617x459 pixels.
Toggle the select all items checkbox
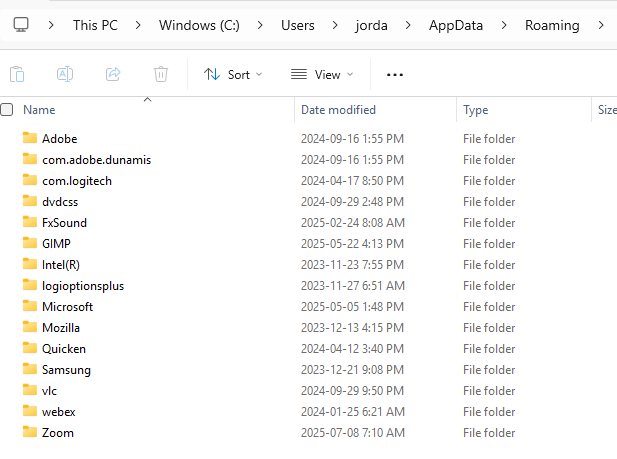coord(7,110)
